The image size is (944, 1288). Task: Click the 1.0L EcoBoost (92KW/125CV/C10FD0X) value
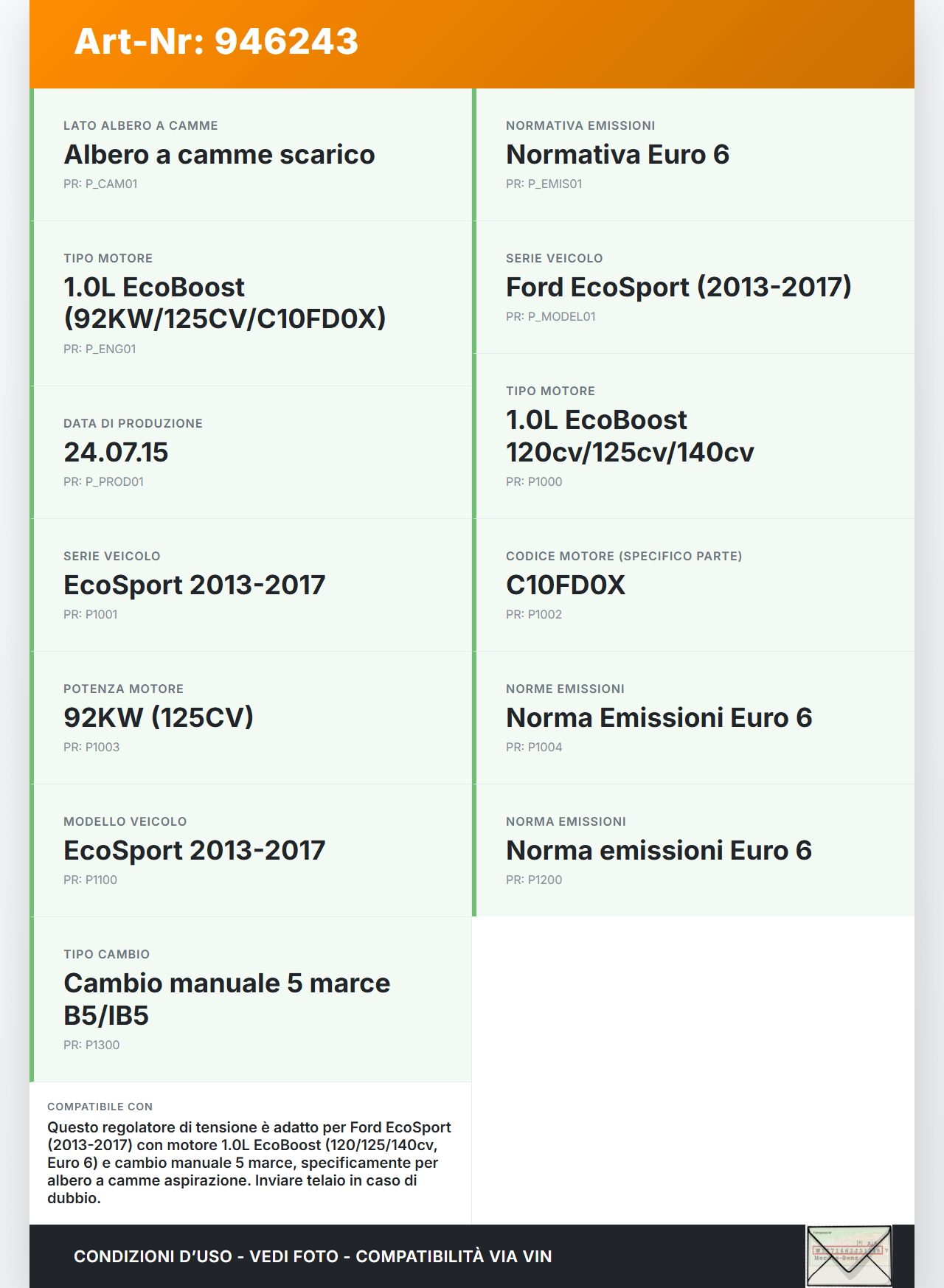224,303
